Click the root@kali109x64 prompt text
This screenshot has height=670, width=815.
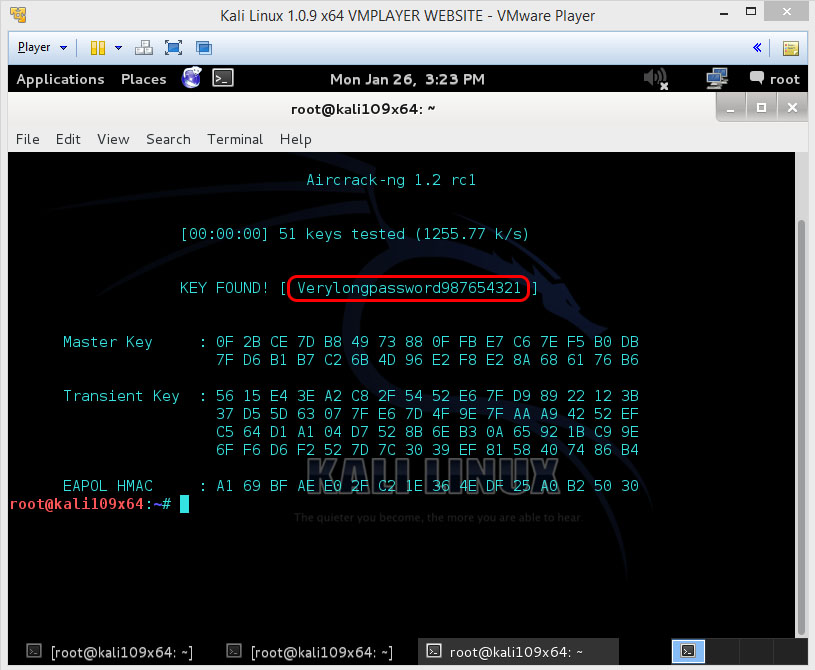click(90, 504)
